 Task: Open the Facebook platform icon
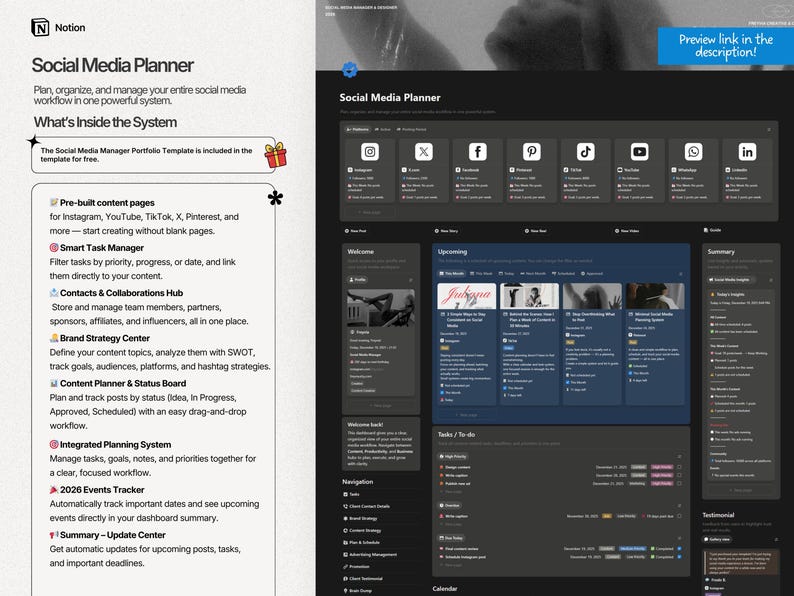(478, 151)
